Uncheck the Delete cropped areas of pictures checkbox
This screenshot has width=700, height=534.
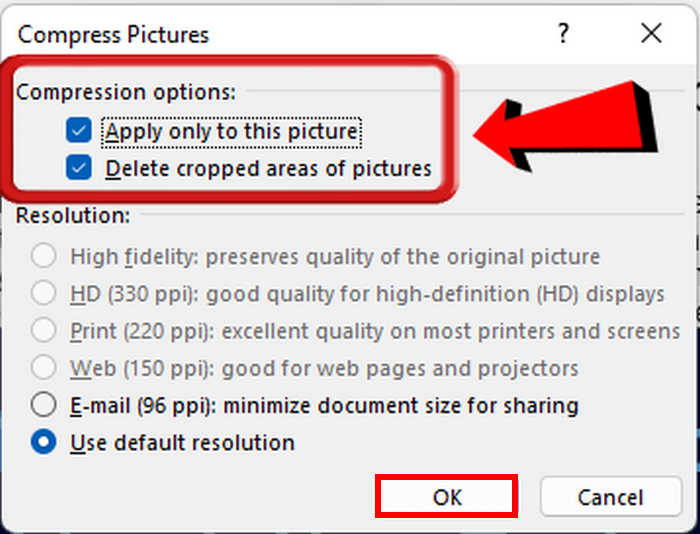coord(79,167)
